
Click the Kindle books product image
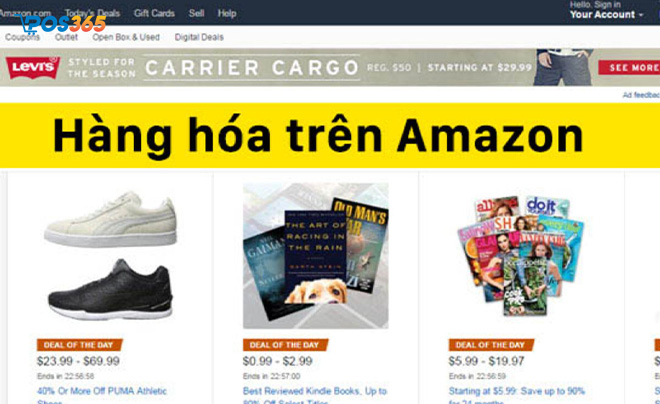pos(315,255)
